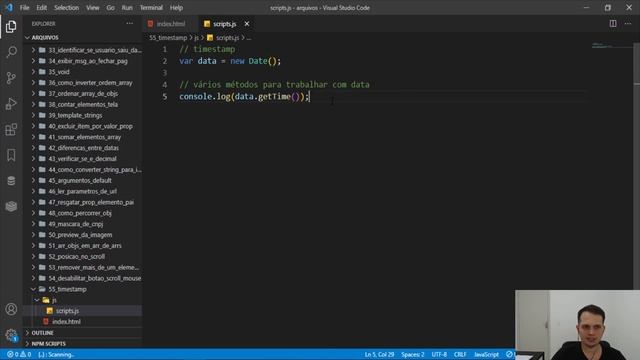Open the Run menu
Screen dimensions: 640x360
pyautogui.click(x=127, y=8)
